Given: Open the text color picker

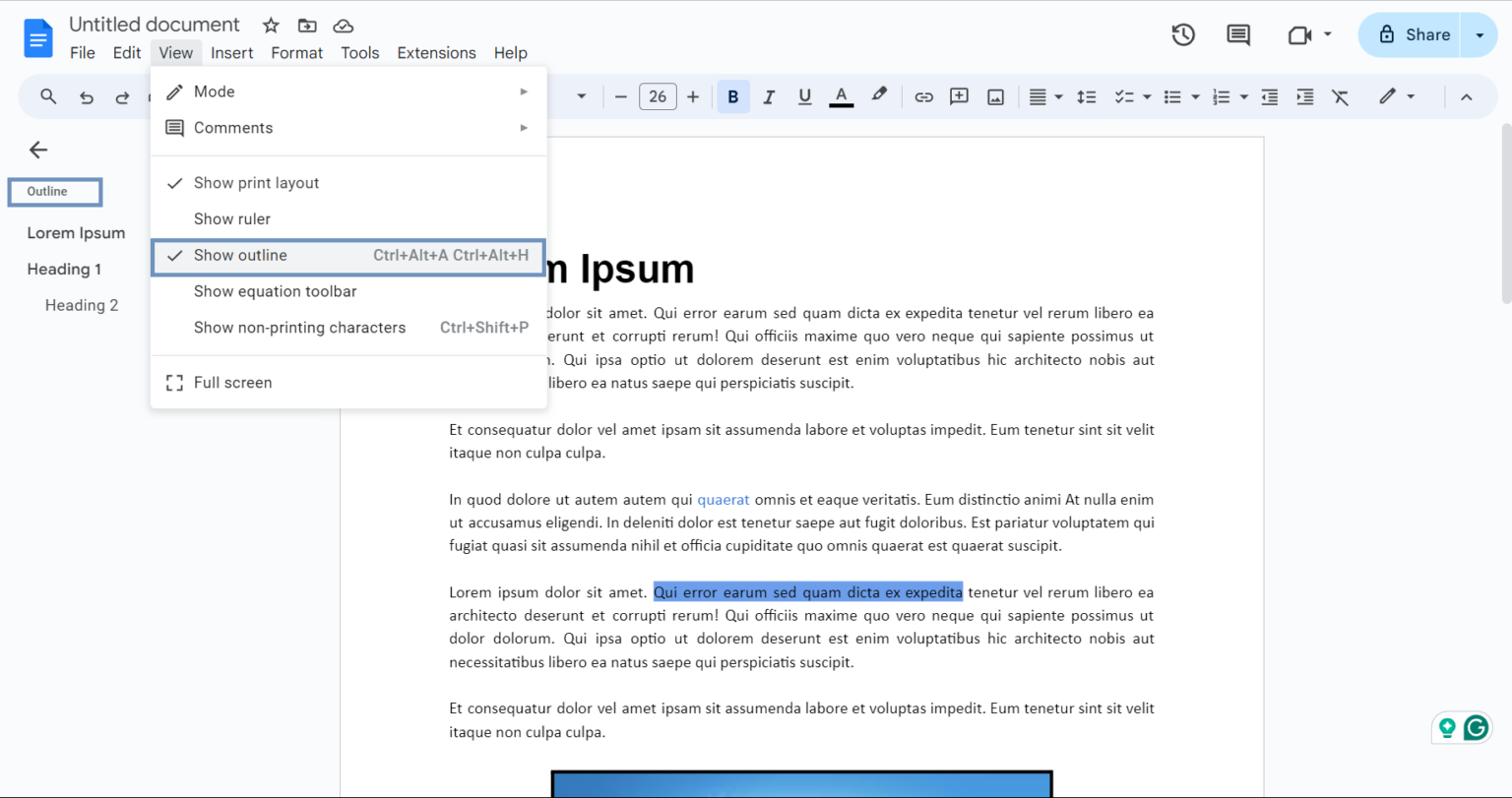Looking at the screenshot, I should pos(840,95).
